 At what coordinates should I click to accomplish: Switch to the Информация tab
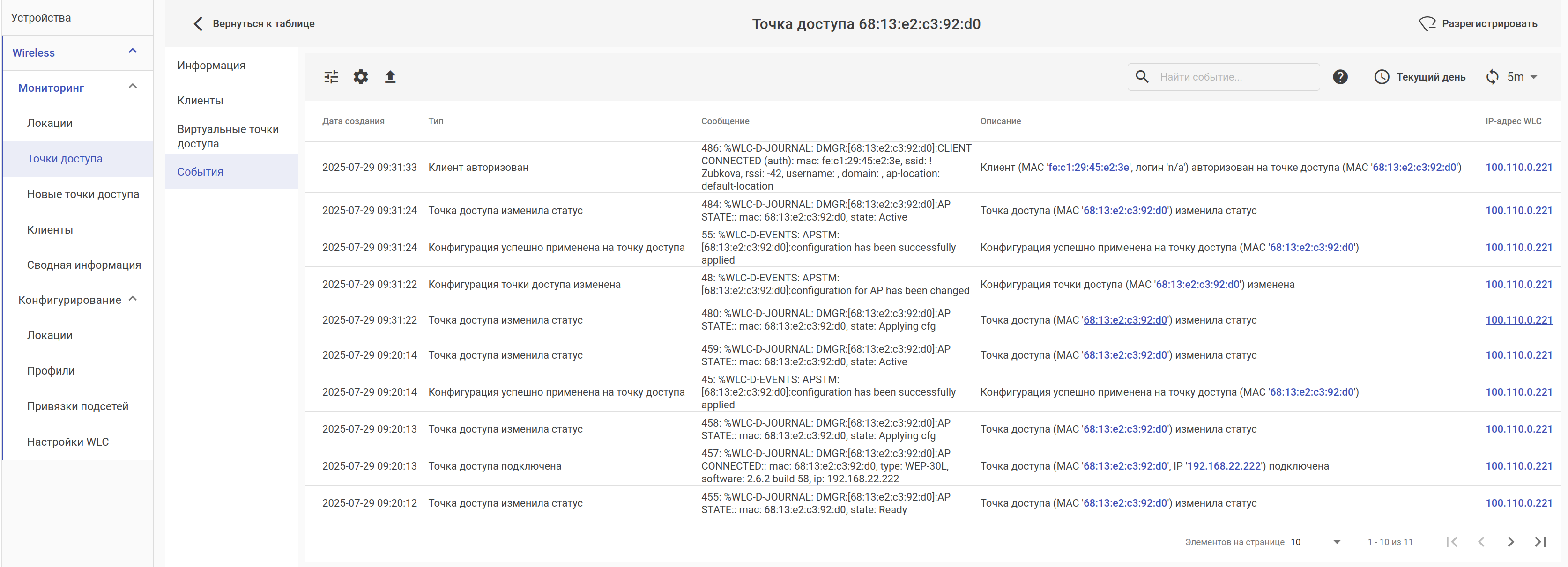(211, 65)
